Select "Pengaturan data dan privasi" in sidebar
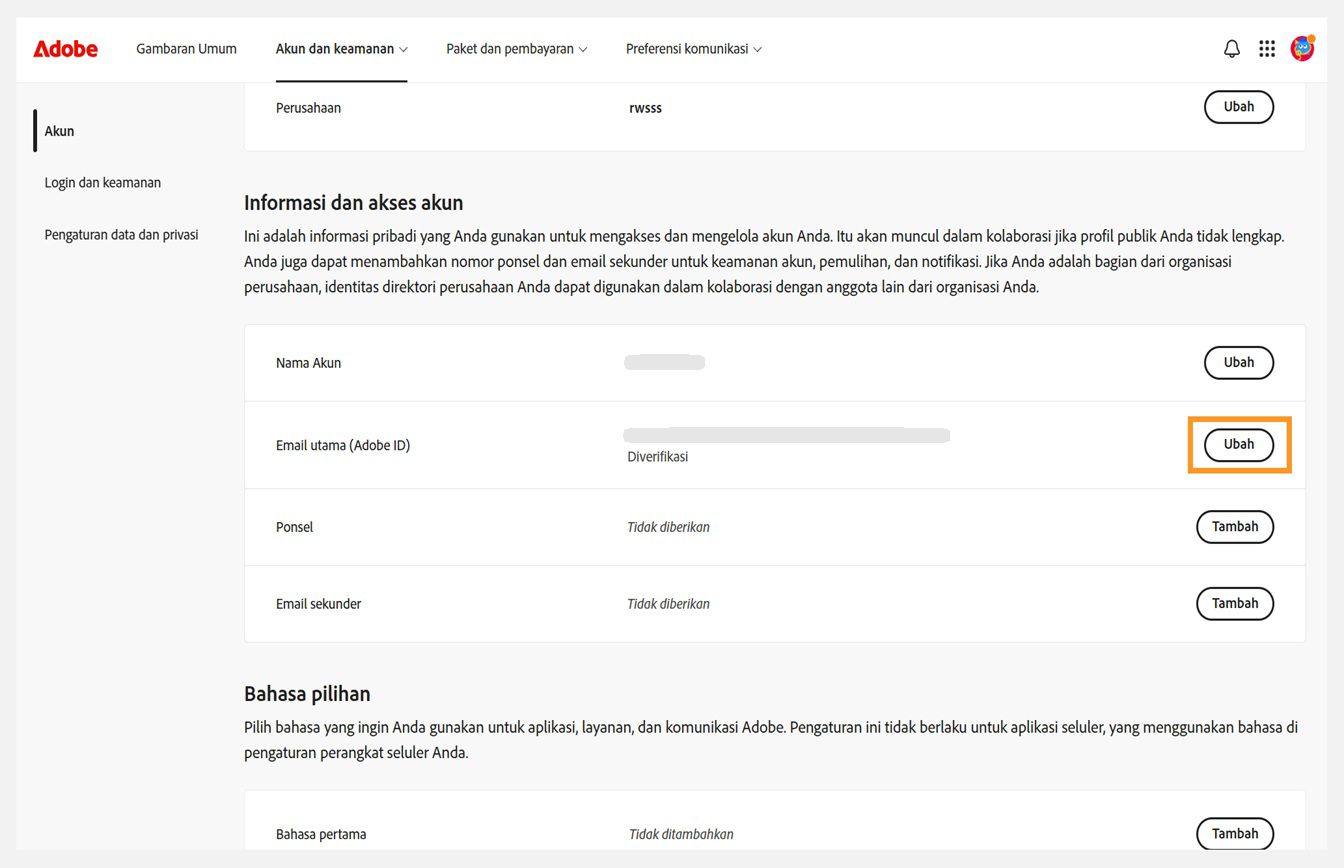 pos(120,234)
